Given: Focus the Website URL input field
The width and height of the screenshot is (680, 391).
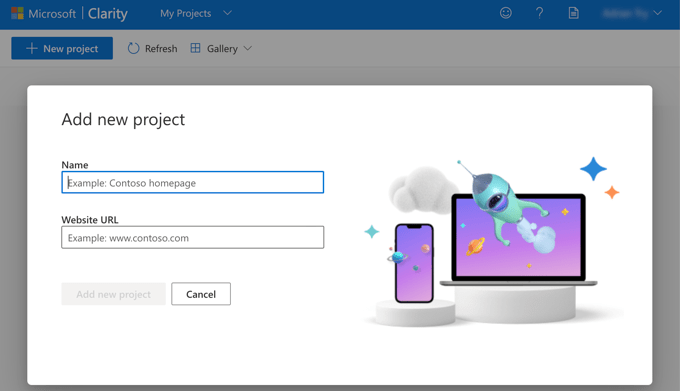Looking at the screenshot, I should pyautogui.click(x=193, y=237).
